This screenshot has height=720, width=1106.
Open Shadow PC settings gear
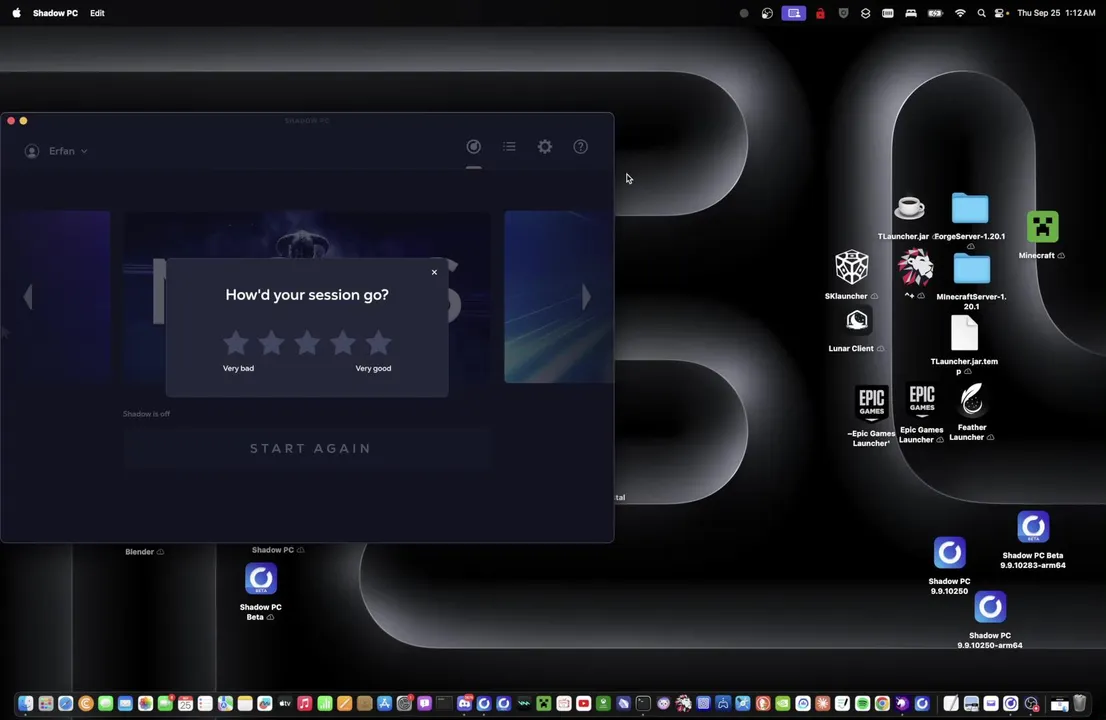(x=545, y=147)
